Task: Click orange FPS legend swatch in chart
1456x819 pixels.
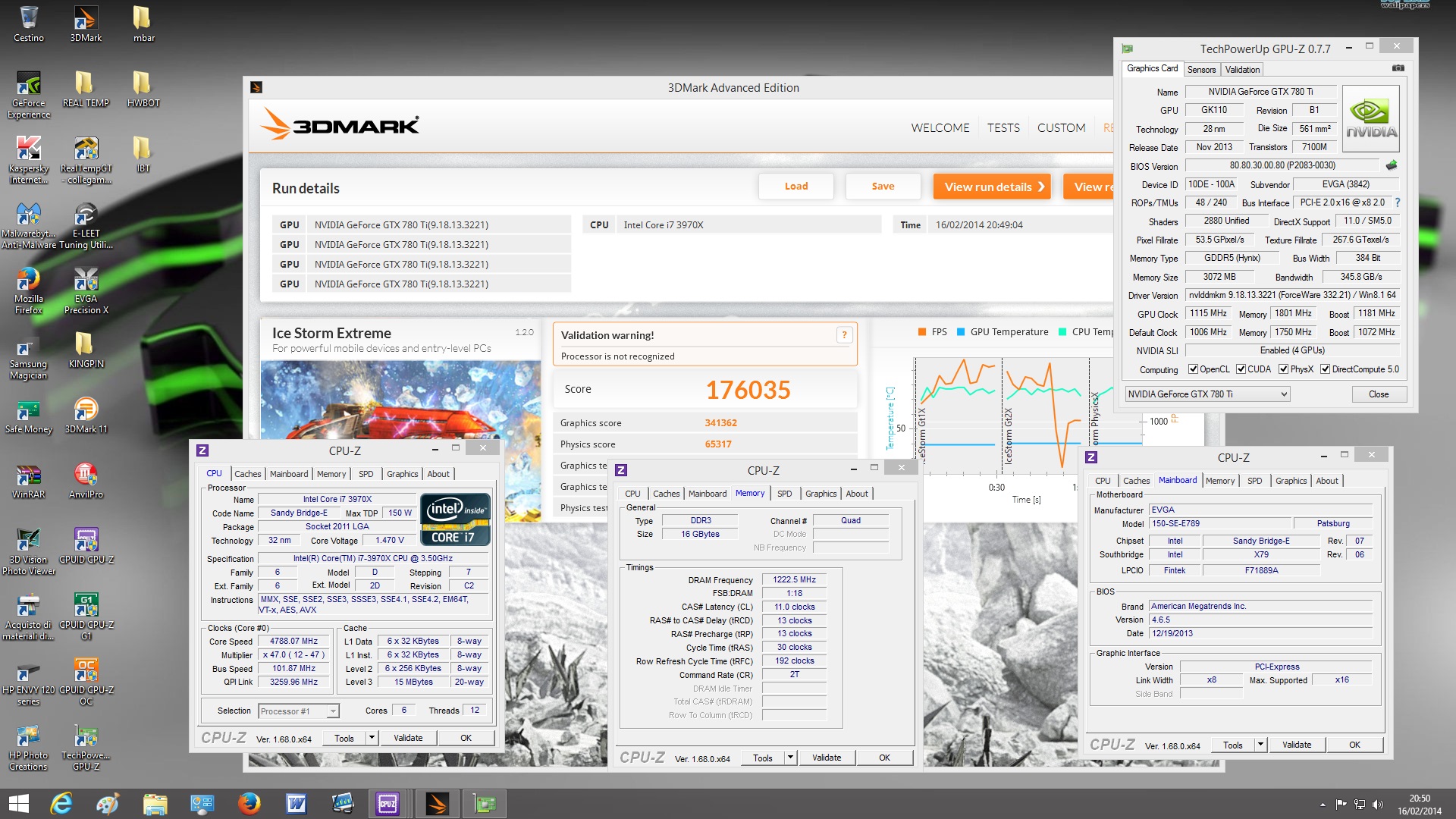Action: [x=922, y=332]
